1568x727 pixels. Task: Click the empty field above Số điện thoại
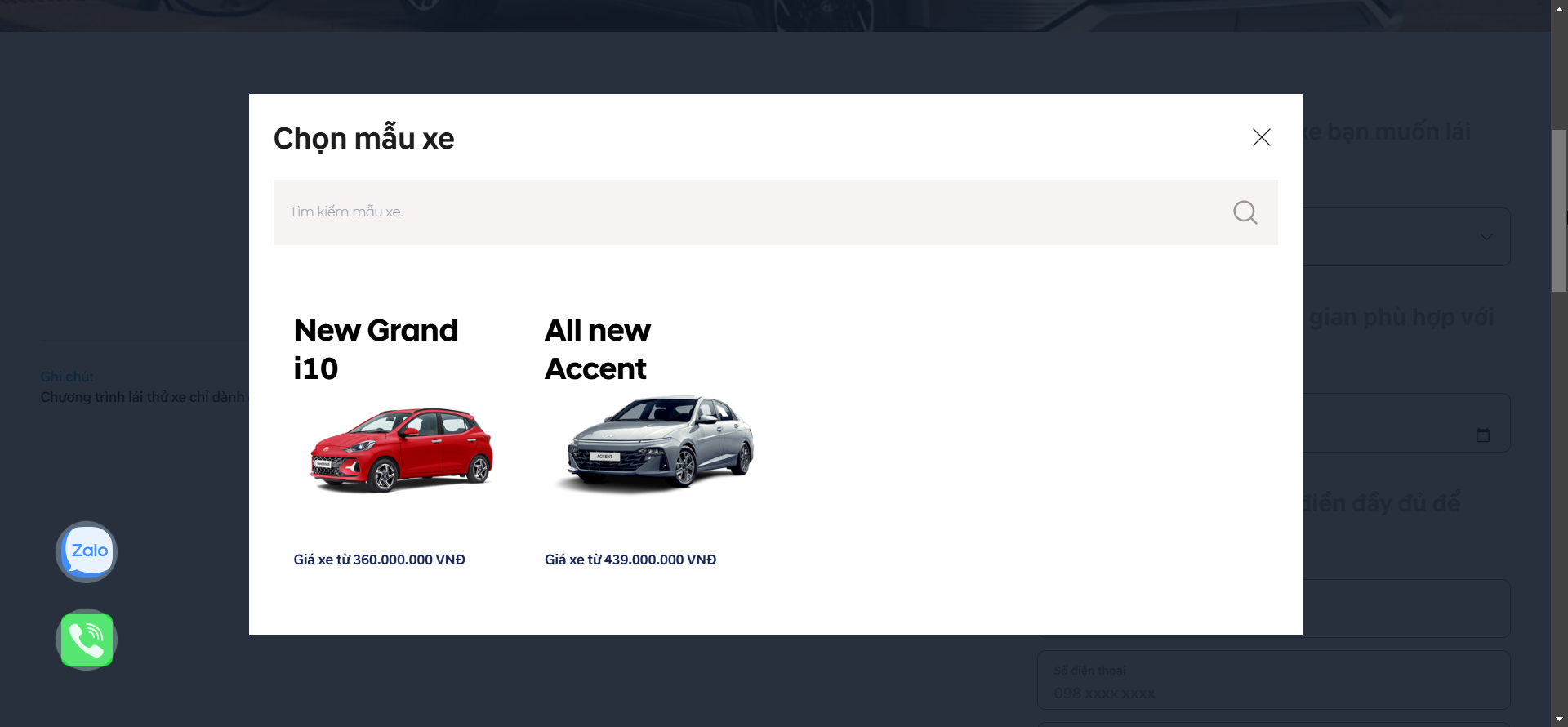point(1405,609)
